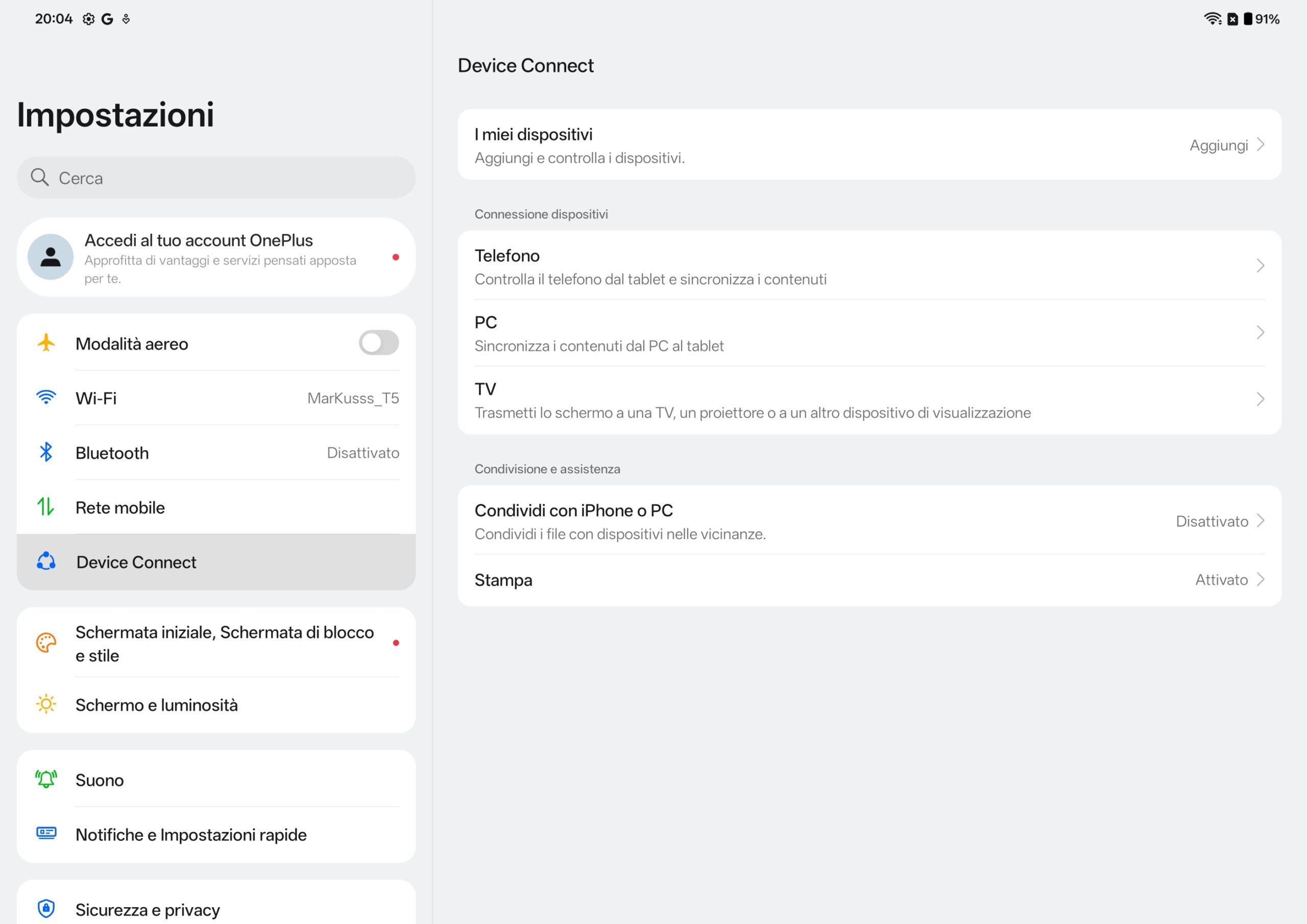Tap the Rete mobile arrows icon
1307x924 pixels.
(46, 507)
